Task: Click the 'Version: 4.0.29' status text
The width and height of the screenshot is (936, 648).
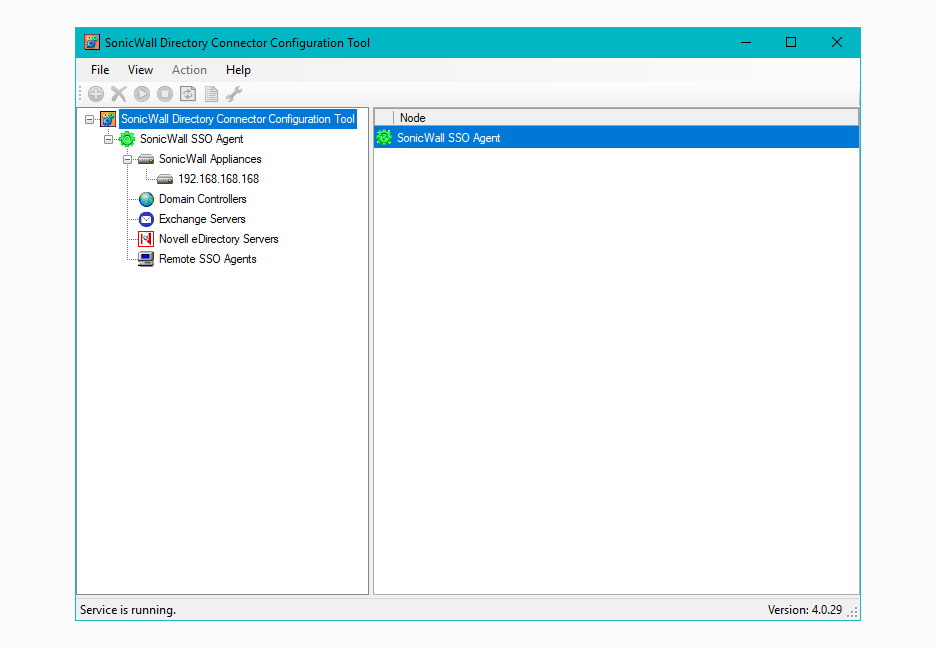Action: [805, 610]
